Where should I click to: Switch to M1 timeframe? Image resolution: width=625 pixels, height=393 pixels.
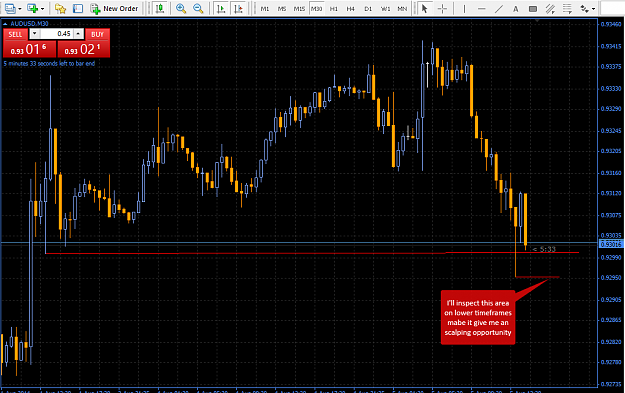click(265, 8)
